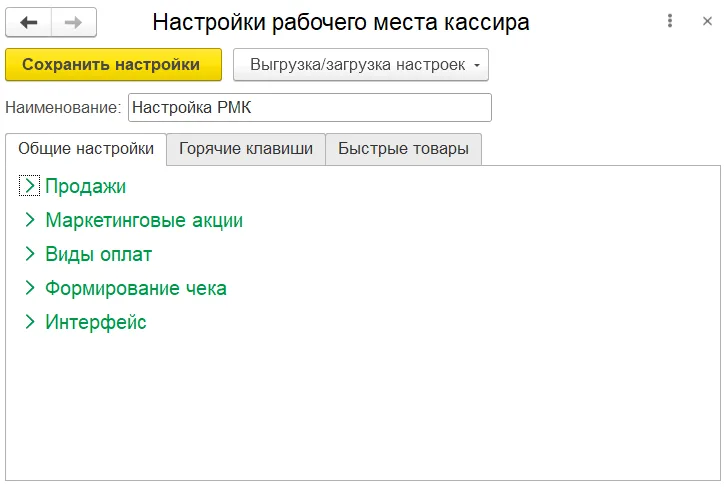Click the Продажи group title

pos(85,186)
